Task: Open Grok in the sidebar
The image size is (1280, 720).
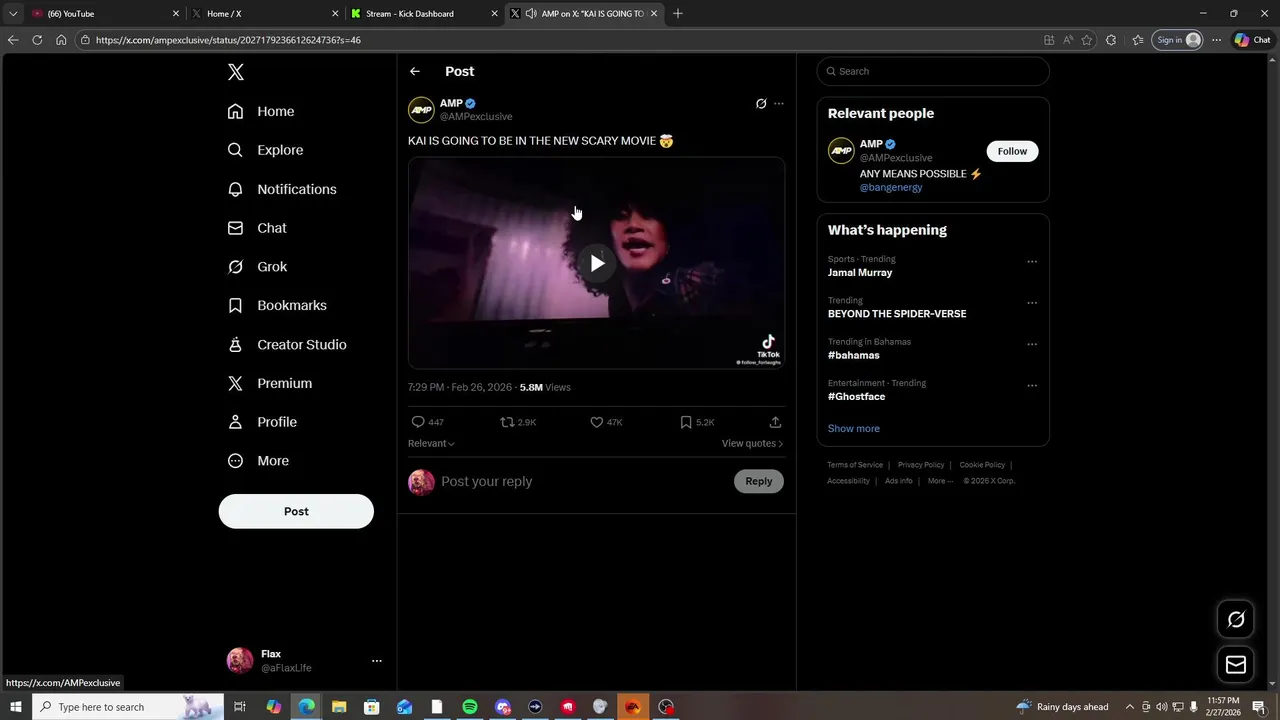Action: pyautogui.click(x=257, y=267)
